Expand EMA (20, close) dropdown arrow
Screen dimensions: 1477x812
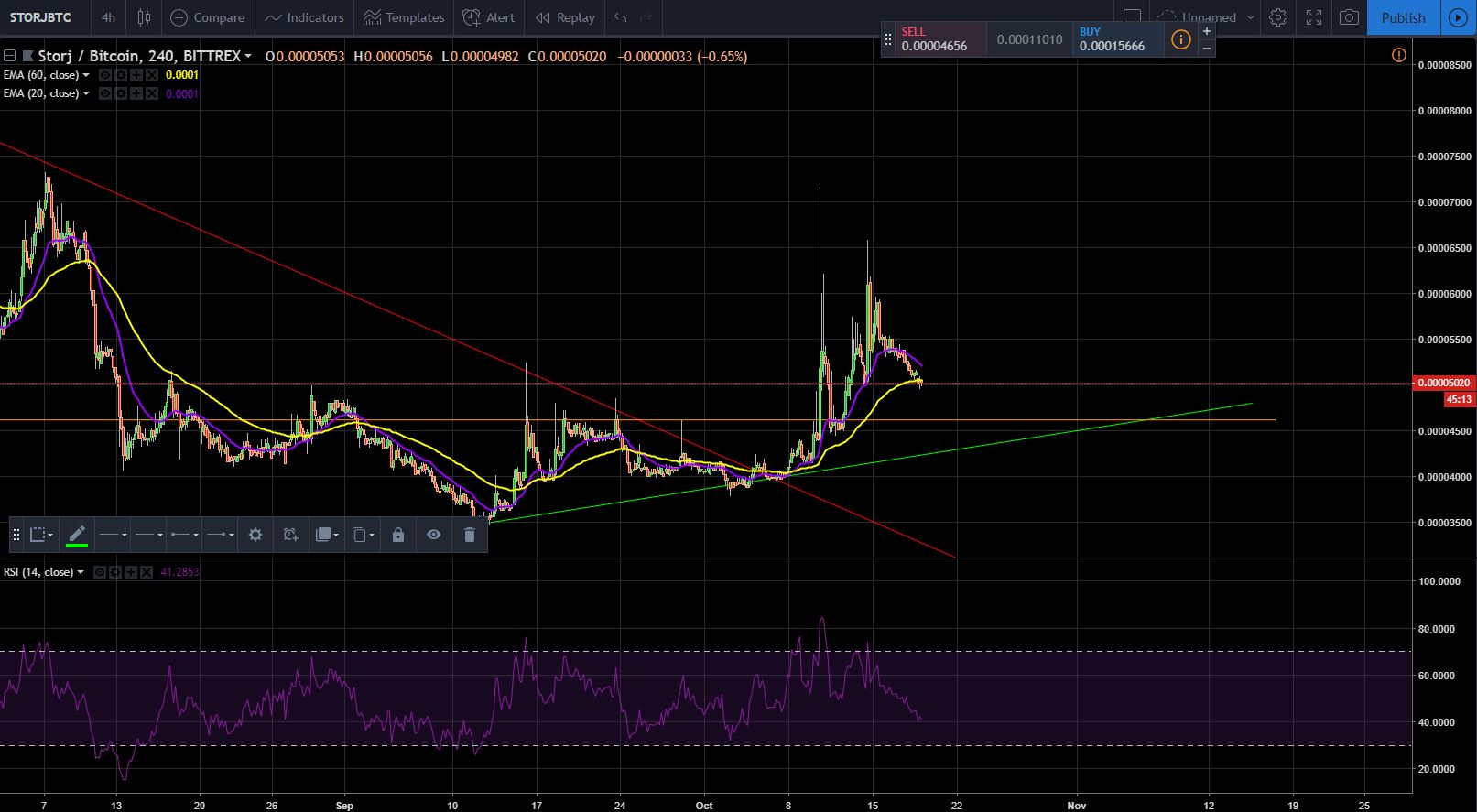click(x=86, y=93)
